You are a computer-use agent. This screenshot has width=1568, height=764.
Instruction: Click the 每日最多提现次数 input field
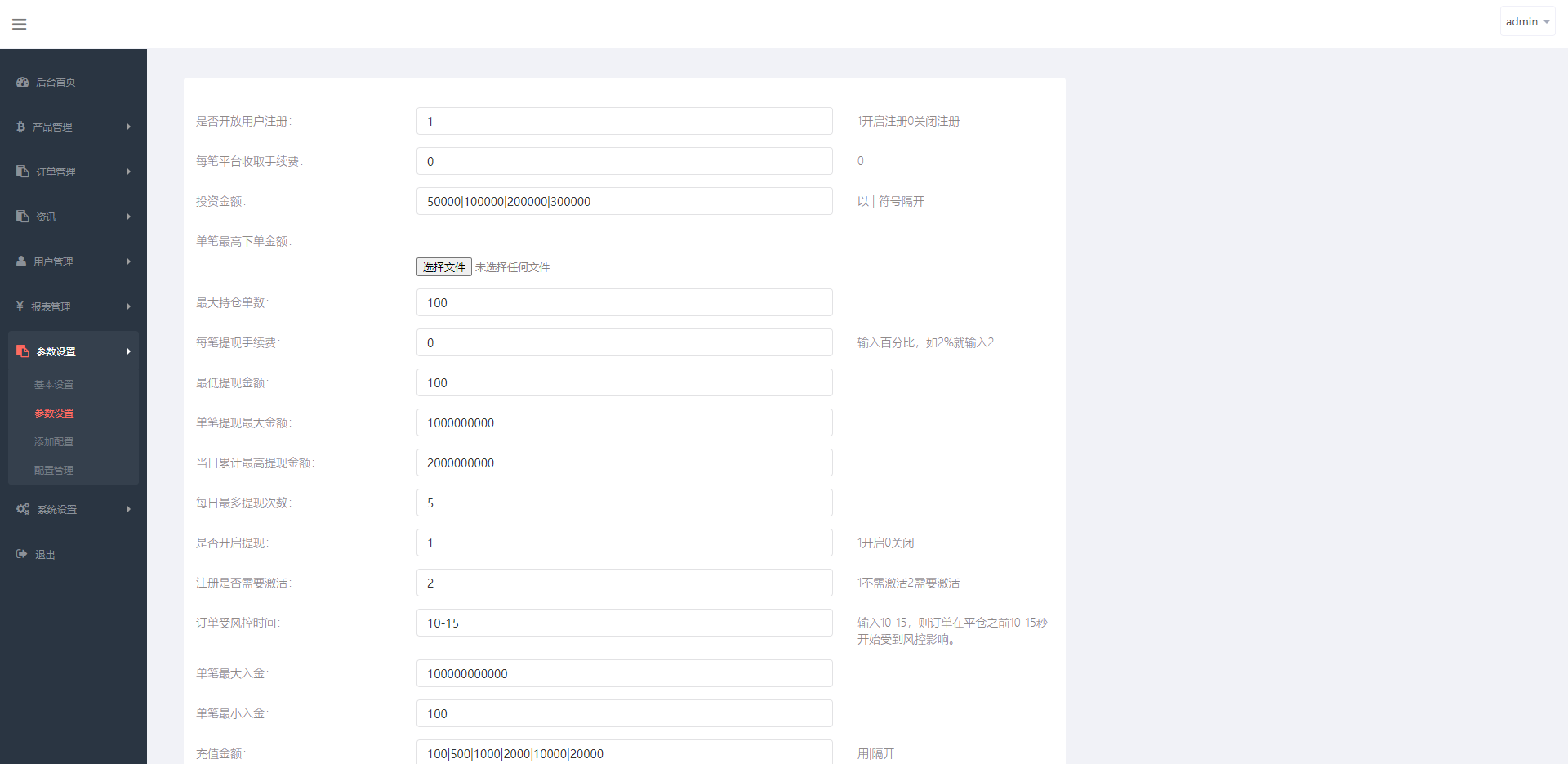[x=625, y=503]
